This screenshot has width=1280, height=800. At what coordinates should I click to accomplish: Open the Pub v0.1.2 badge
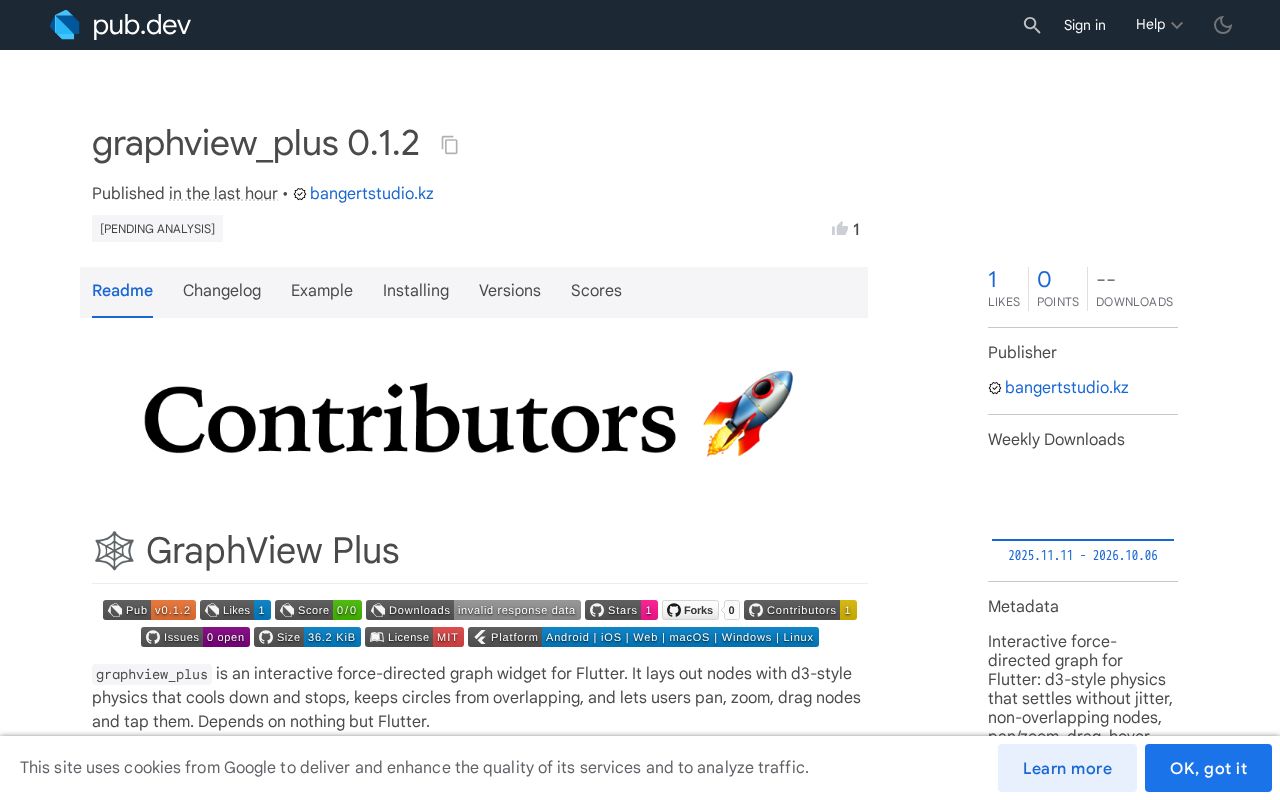pyautogui.click(x=149, y=610)
